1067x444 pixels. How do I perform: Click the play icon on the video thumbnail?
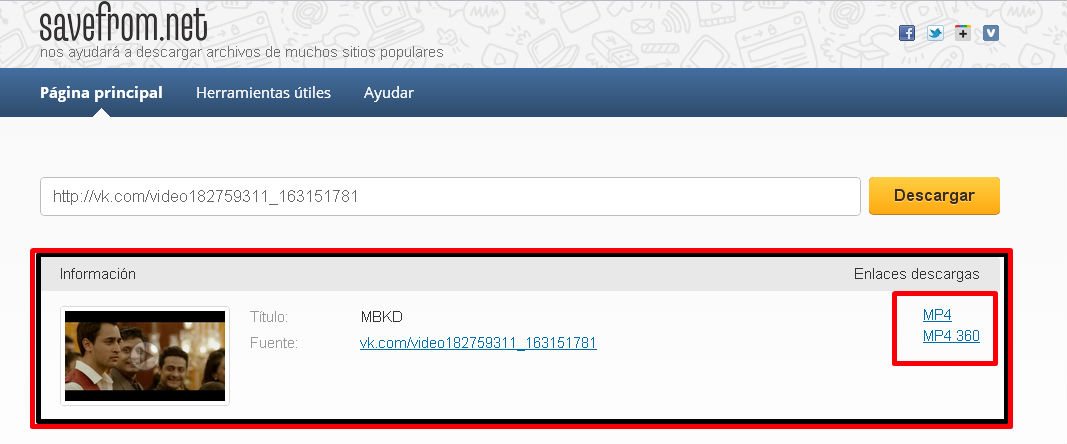pyautogui.click(x=144, y=355)
